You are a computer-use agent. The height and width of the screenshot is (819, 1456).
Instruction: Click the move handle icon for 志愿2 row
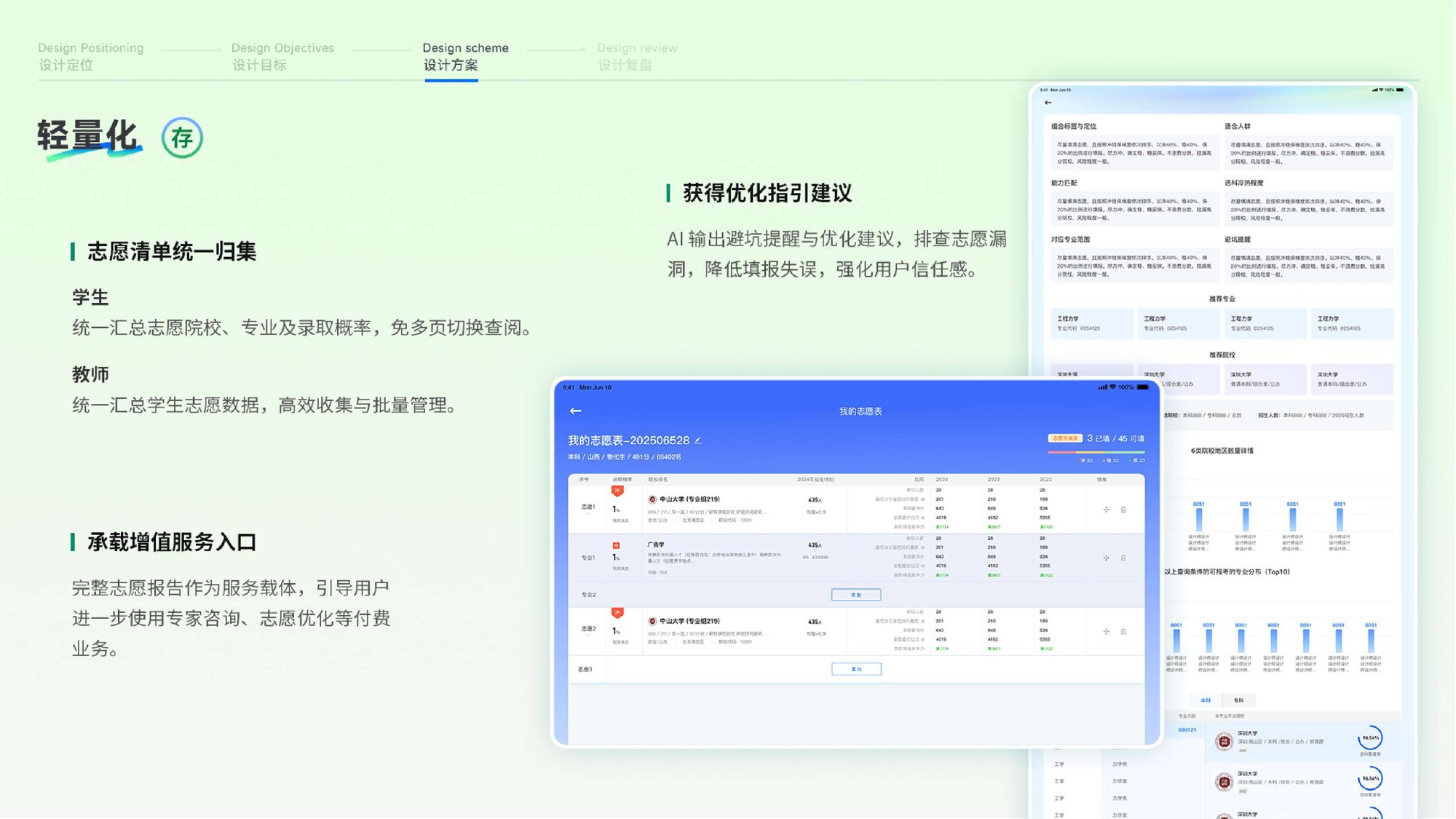(x=1107, y=631)
